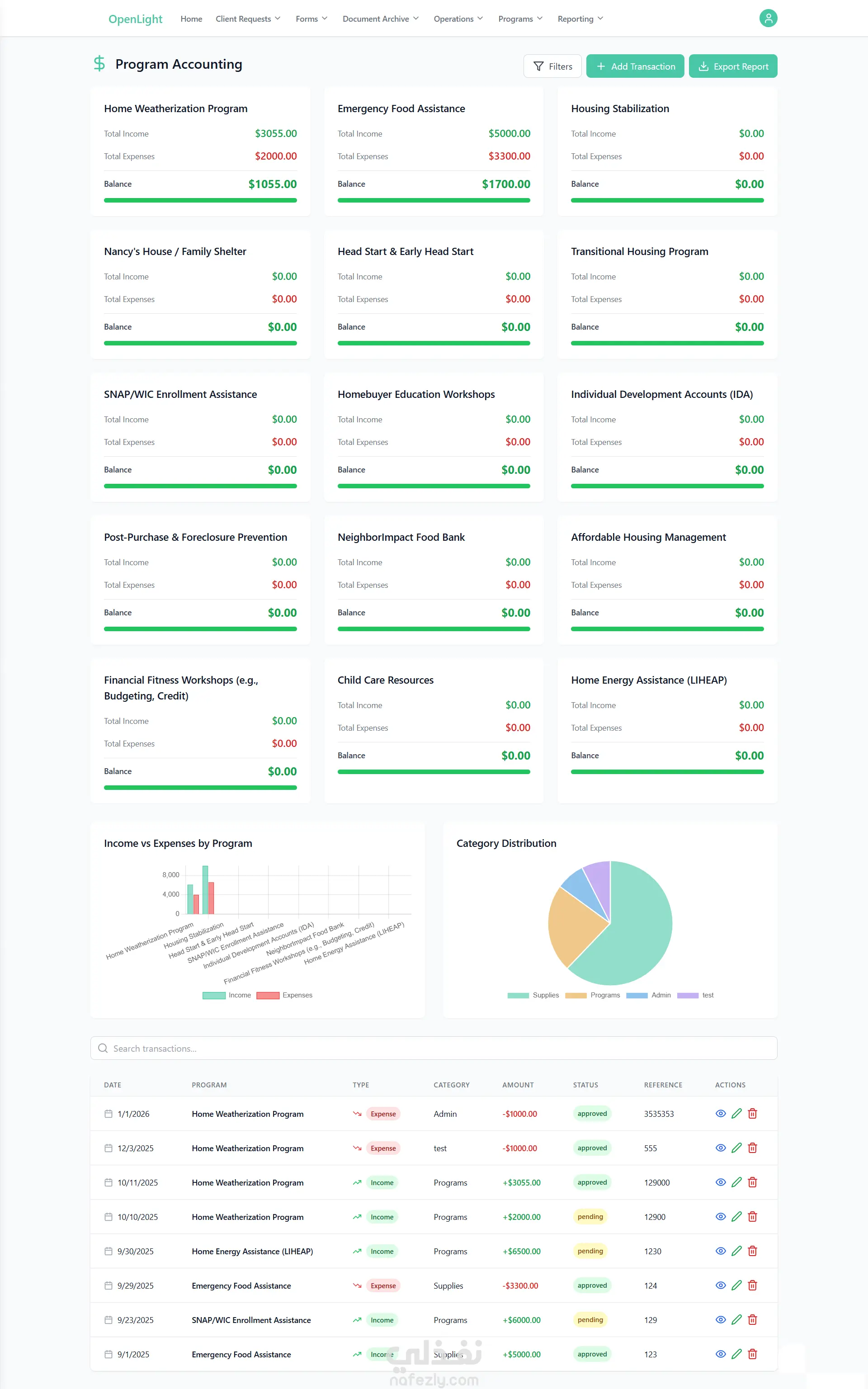
Task: Delete the transaction with reference 129000
Action: point(753,1182)
